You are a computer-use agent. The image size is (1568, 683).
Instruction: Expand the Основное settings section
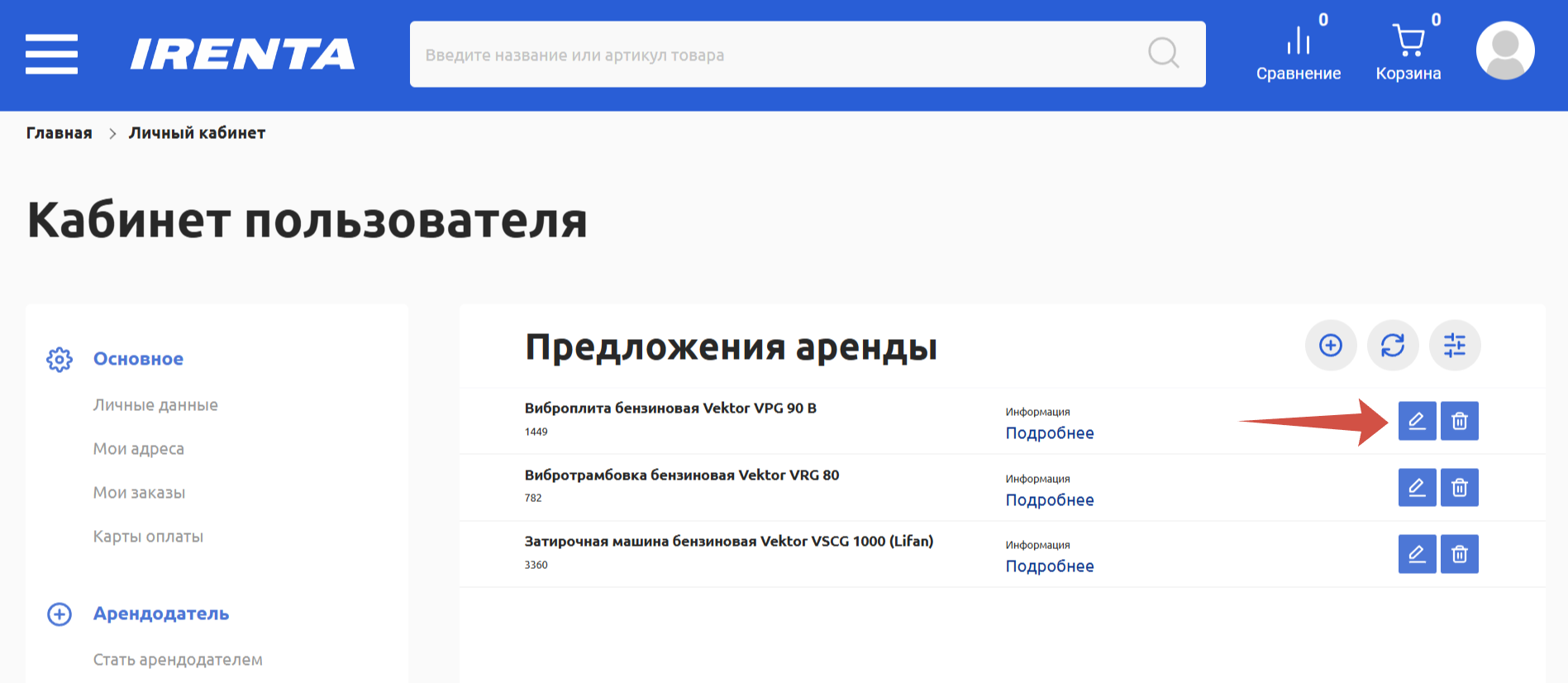138,359
